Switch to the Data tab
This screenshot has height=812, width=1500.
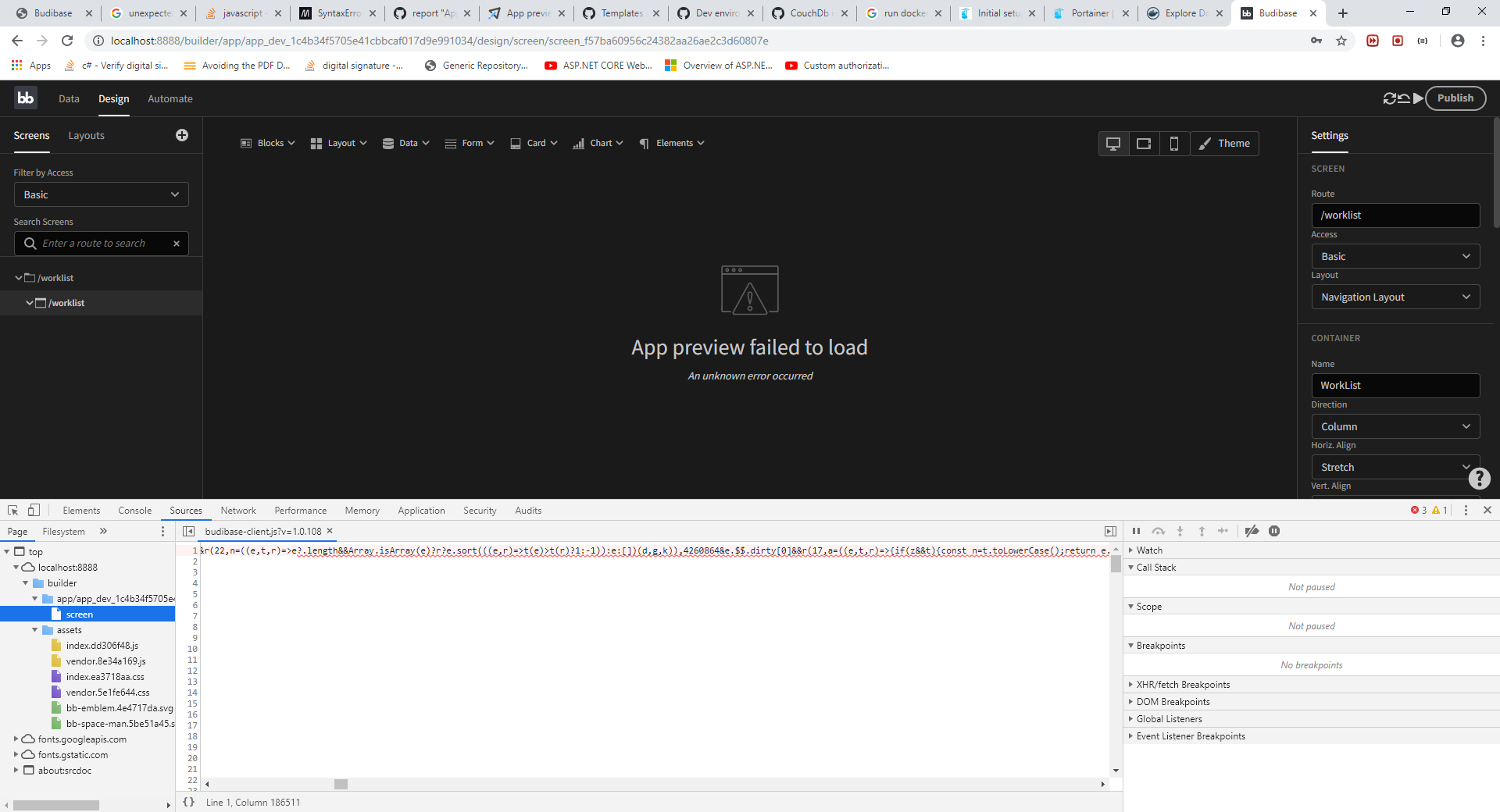pos(69,99)
